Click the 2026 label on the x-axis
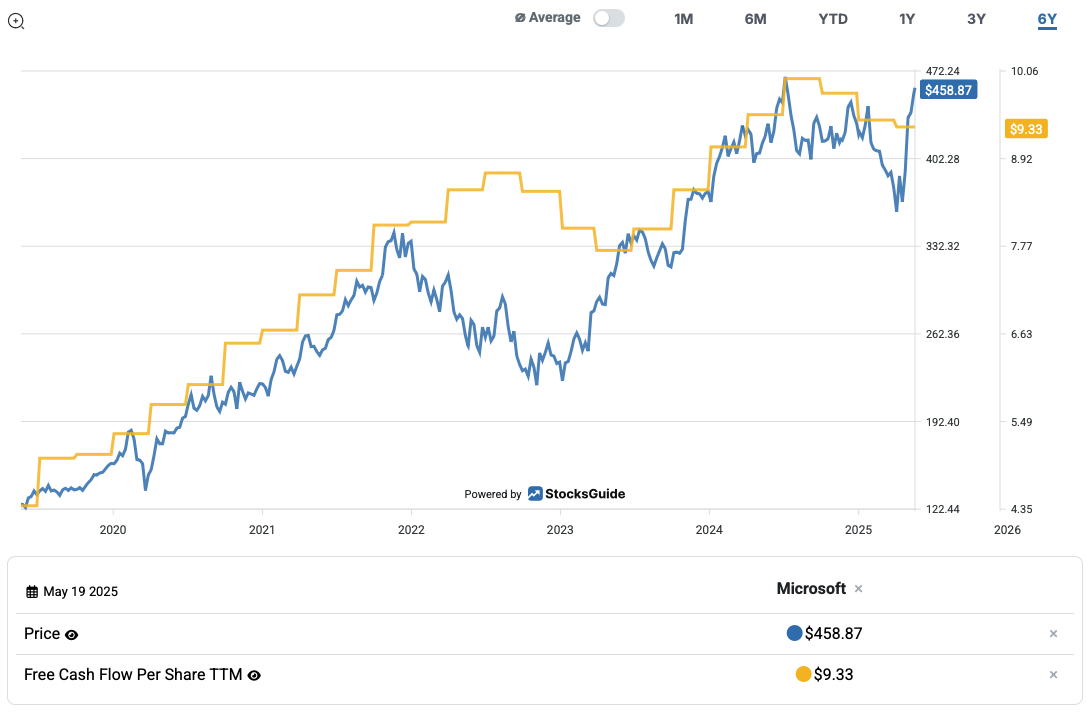 coord(1007,529)
